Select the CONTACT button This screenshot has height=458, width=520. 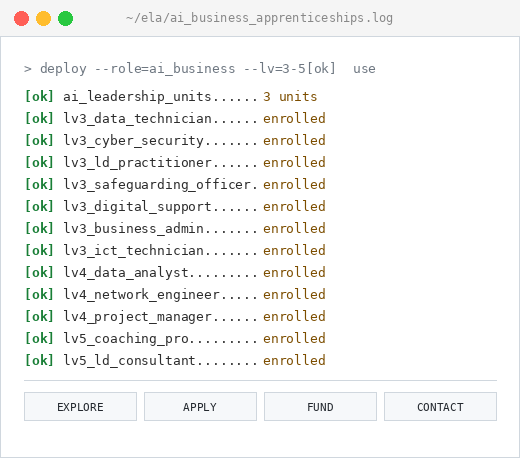(440, 407)
